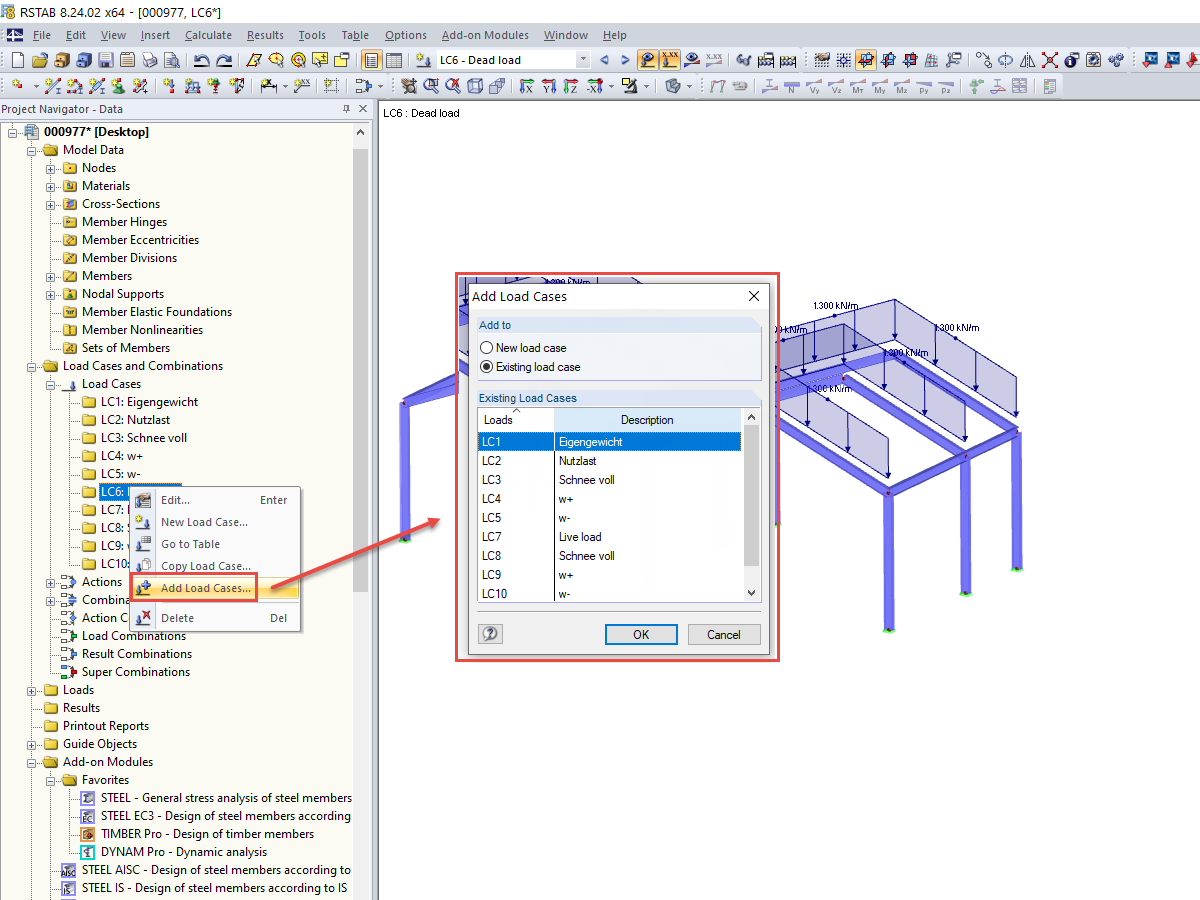Click help icon in Add Load Cases dialog

[490, 634]
